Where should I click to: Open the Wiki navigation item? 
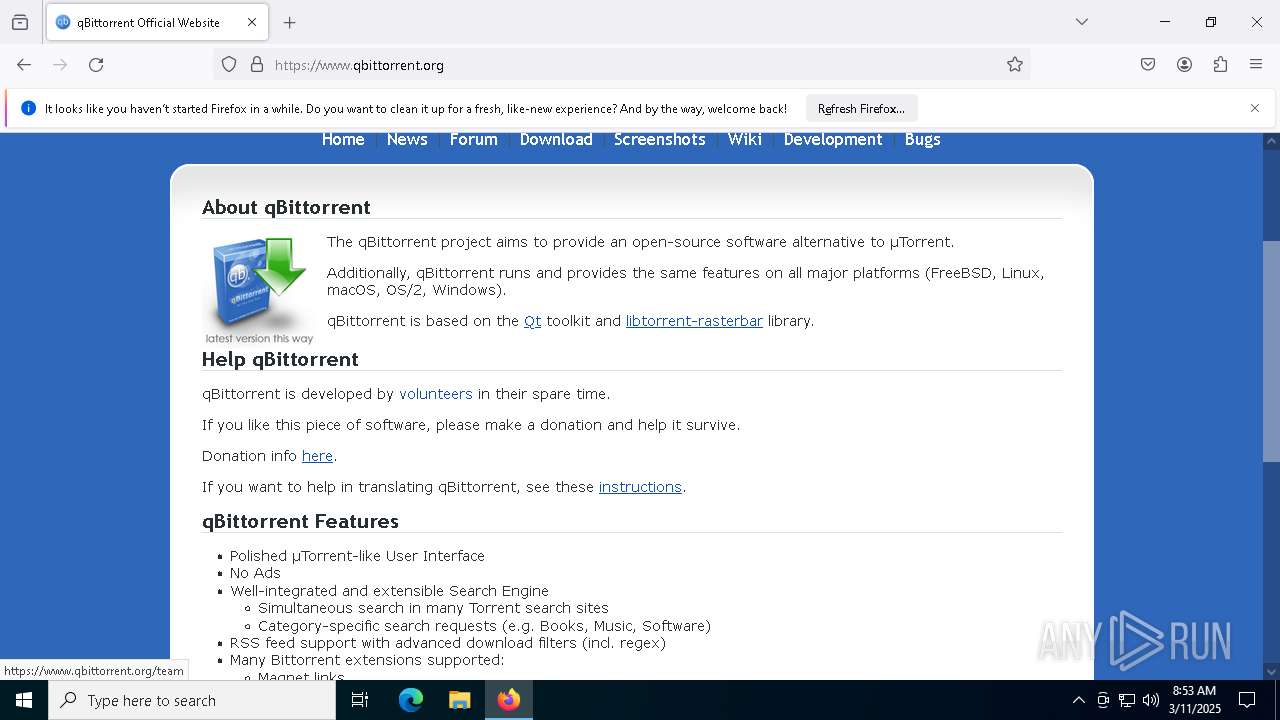tap(745, 140)
